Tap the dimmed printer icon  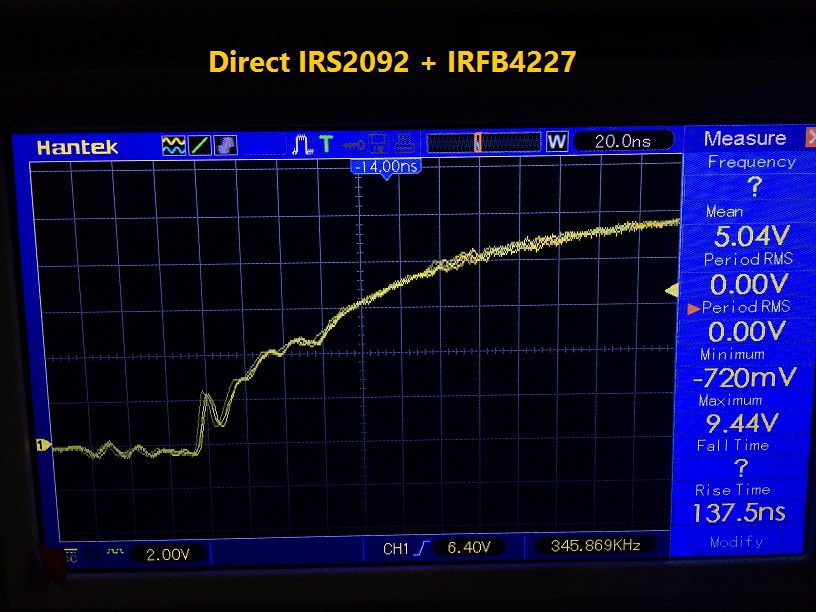404,143
